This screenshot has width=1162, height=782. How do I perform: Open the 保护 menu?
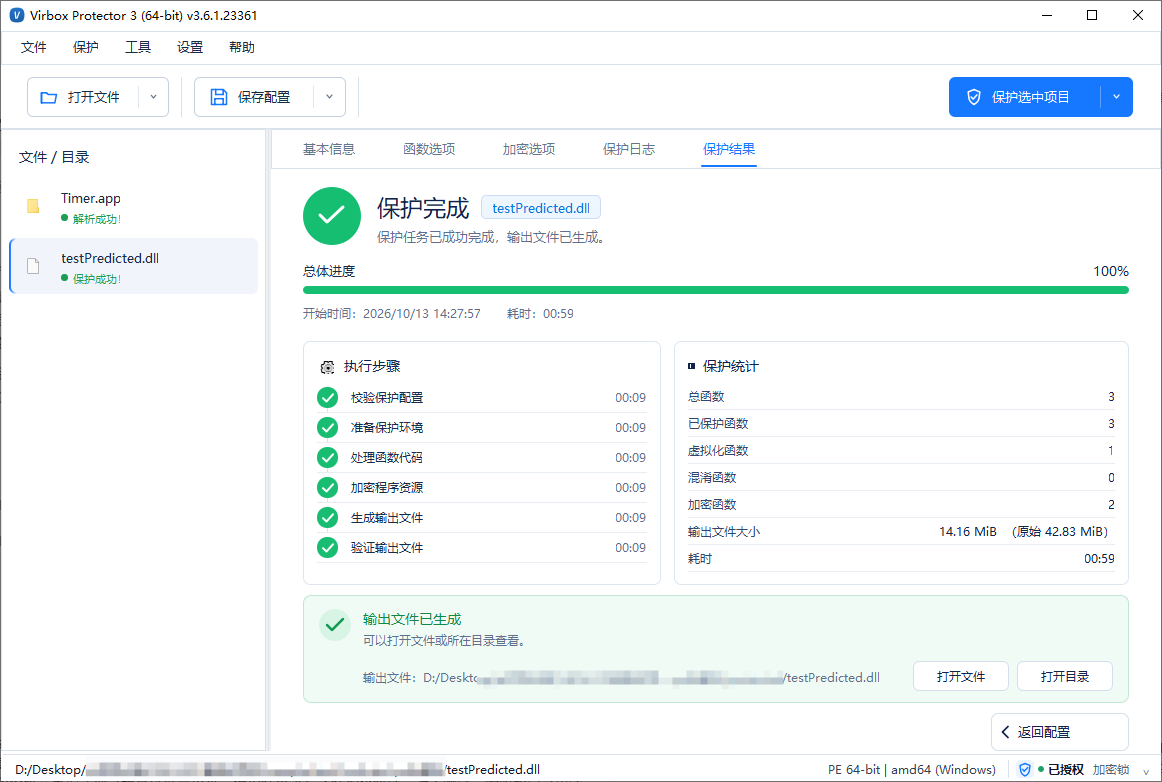[x=86, y=47]
